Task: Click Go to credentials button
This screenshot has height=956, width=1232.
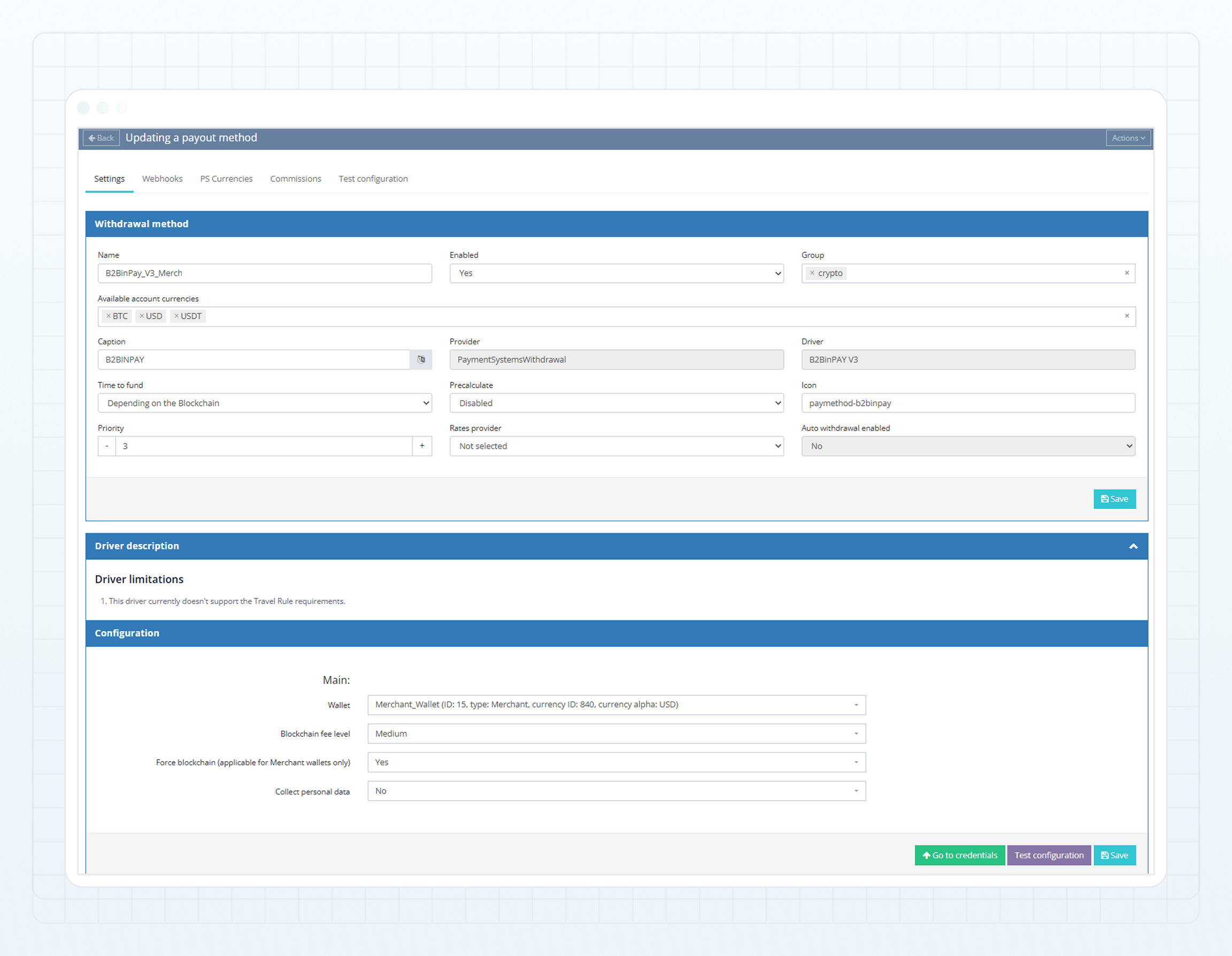Action: 959,855
